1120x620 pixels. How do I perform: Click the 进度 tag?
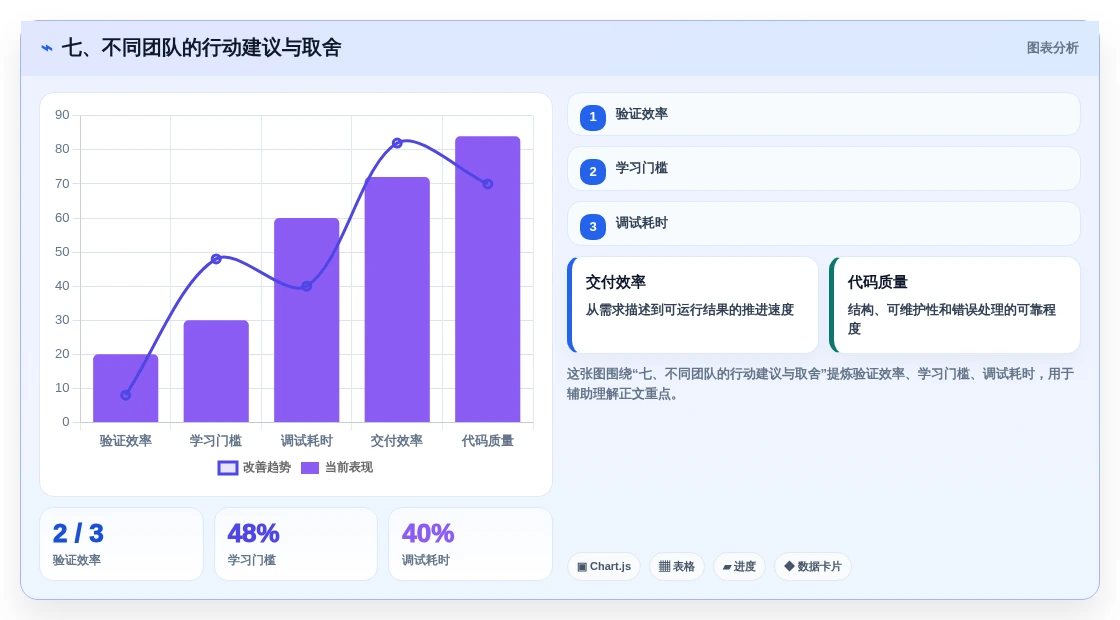(x=739, y=566)
